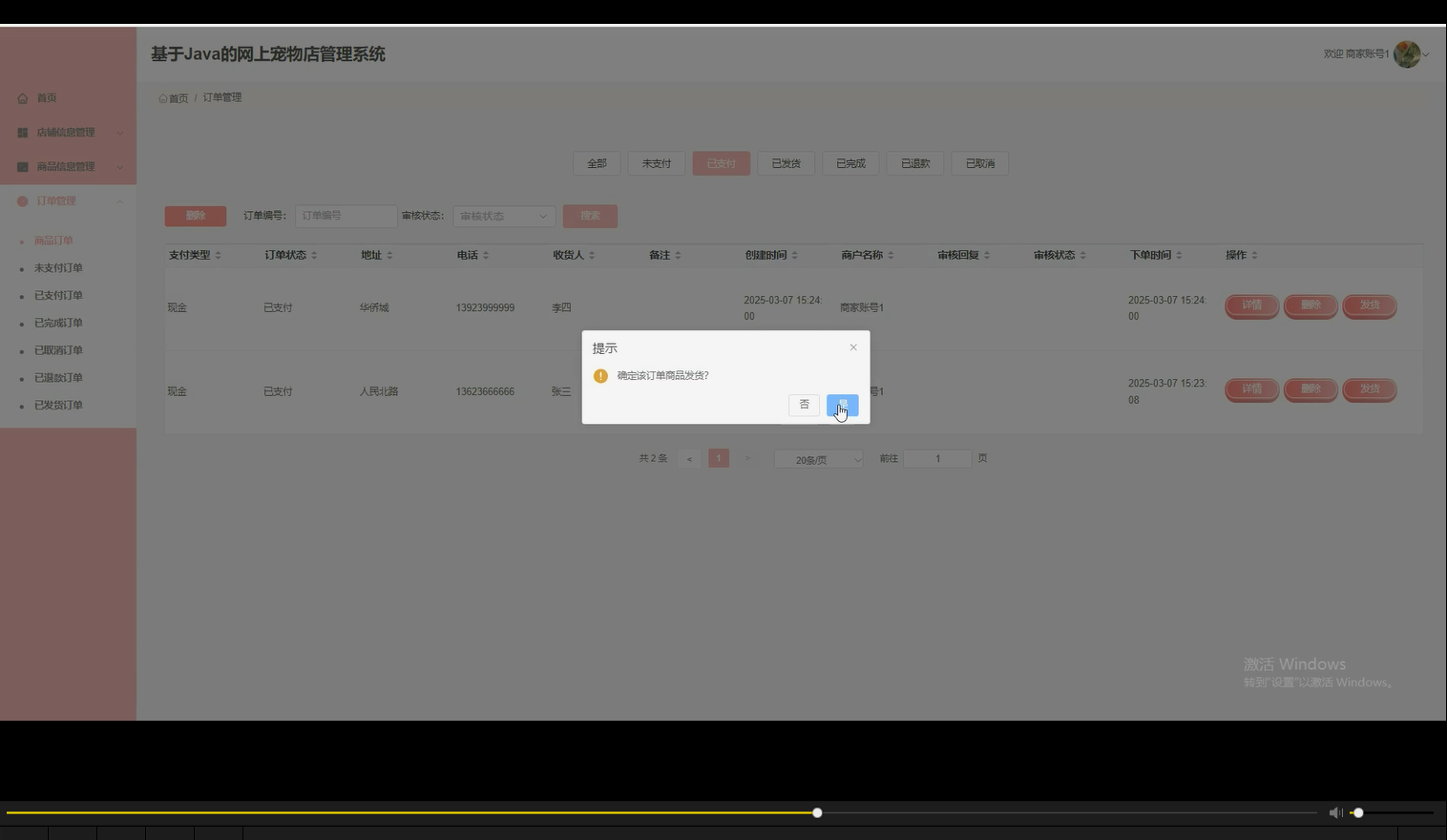Click the 搜索 search button
This screenshot has height=840, width=1447.
point(590,216)
